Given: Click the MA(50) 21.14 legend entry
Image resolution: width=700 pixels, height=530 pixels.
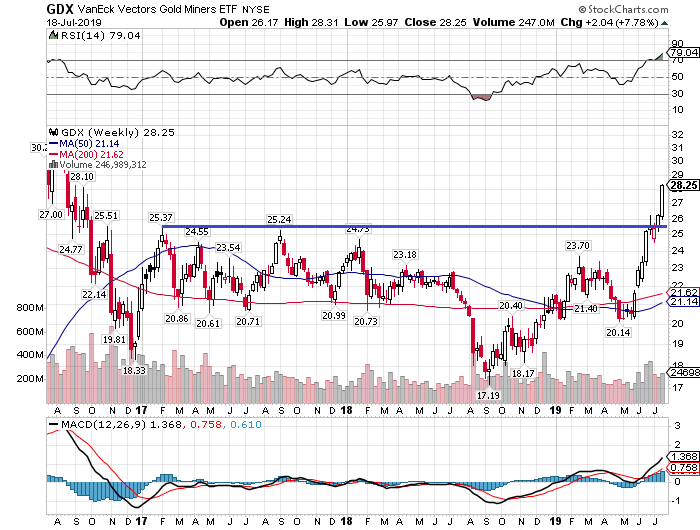Looking at the screenshot, I should (x=84, y=143).
